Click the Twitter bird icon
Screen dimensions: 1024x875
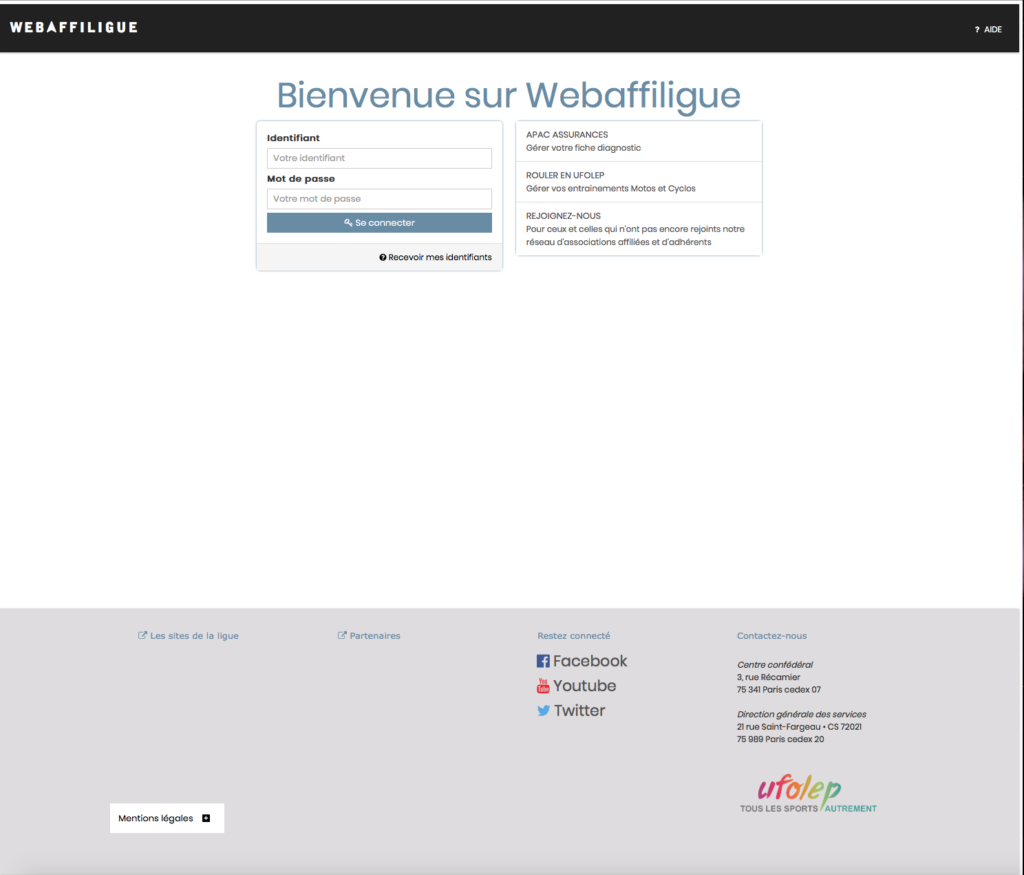[543, 710]
